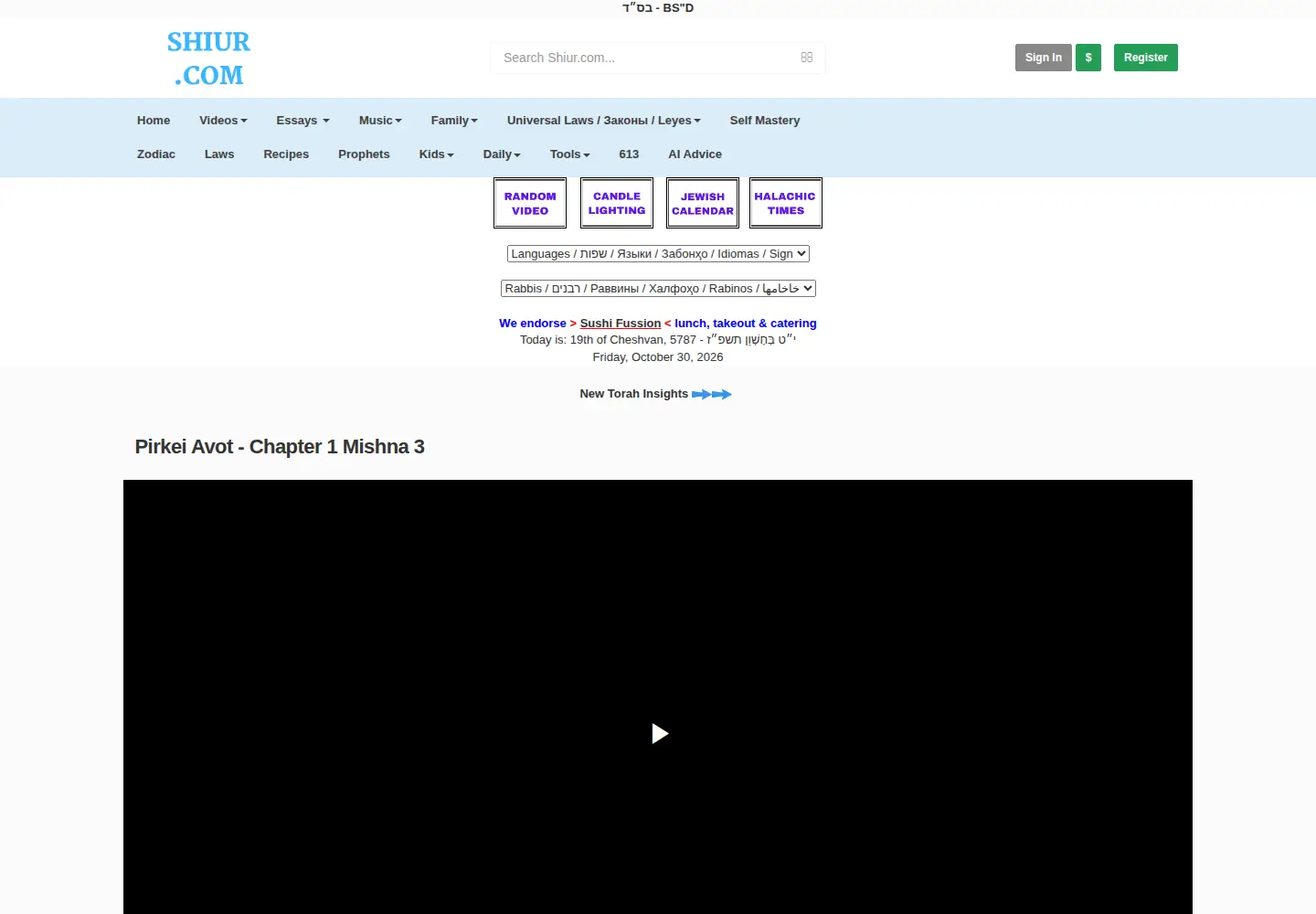
Task: Open the 613 nav item
Action: pyautogui.click(x=629, y=154)
